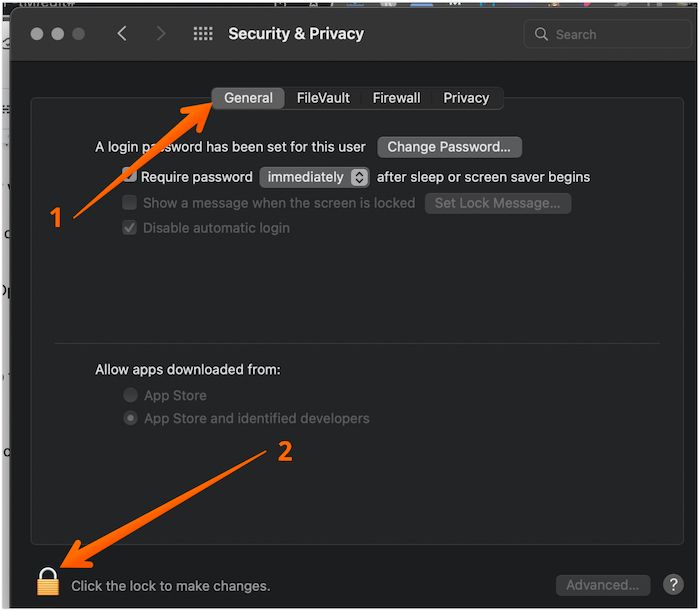Click the Change Password button
700x611 pixels.
click(449, 147)
